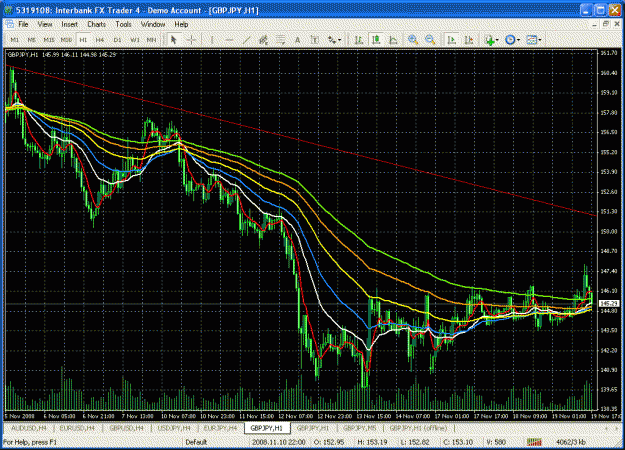The image size is (625, 450).
Task: Expand the Periods dropdown arrow
Action: [518, 40]
